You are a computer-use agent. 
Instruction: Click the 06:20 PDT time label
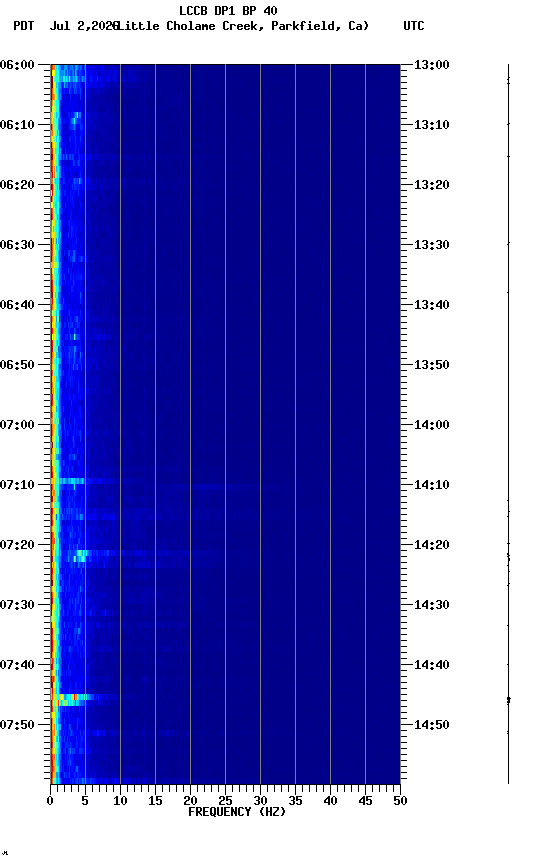[17, 185]
